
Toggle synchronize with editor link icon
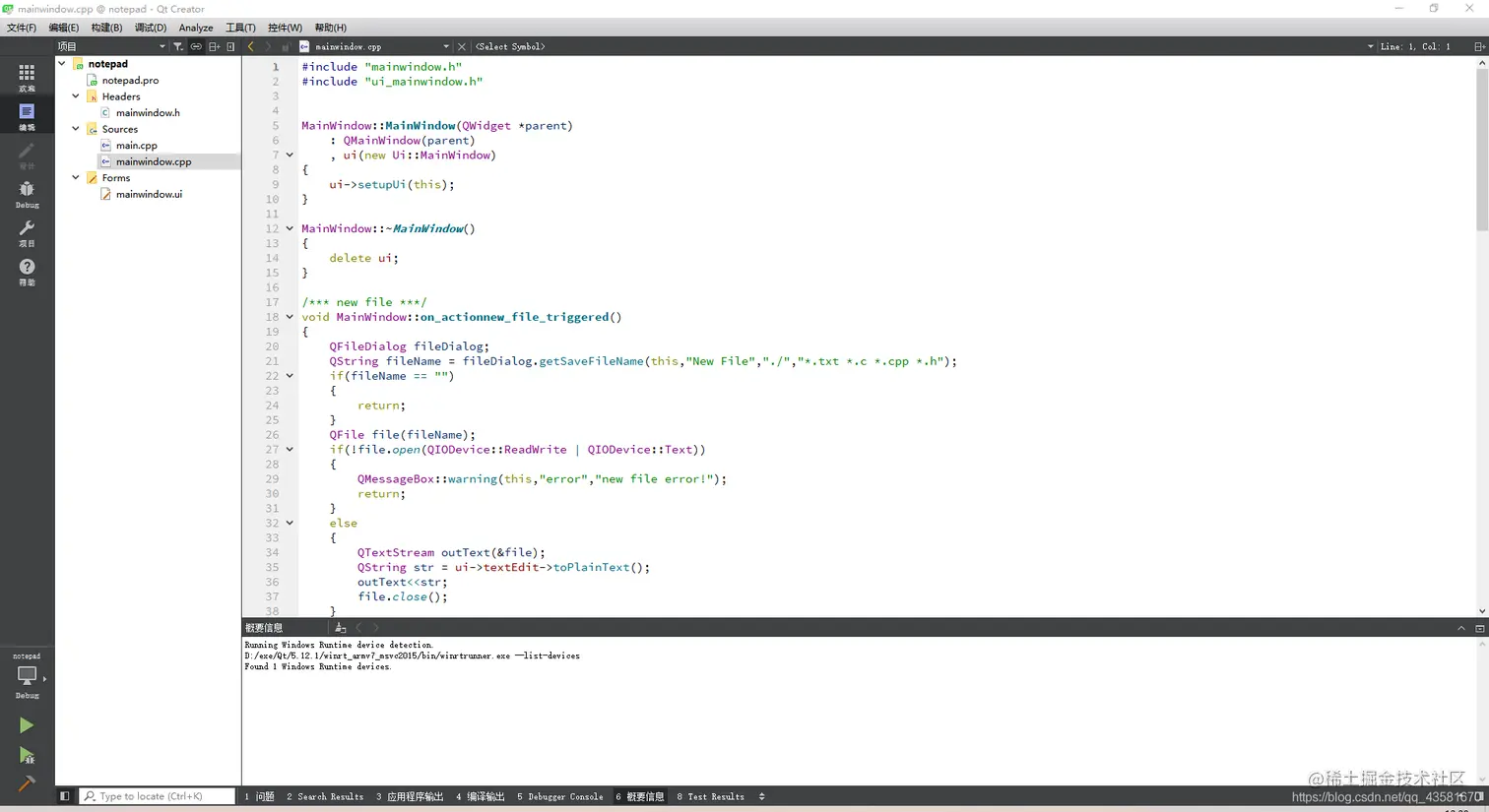tap(196, 46)
